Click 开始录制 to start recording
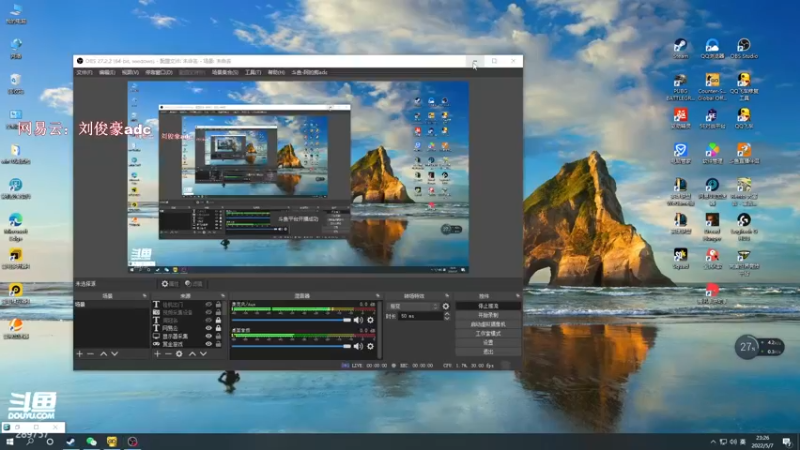This screenshot has height=450, width=800. 488,315
